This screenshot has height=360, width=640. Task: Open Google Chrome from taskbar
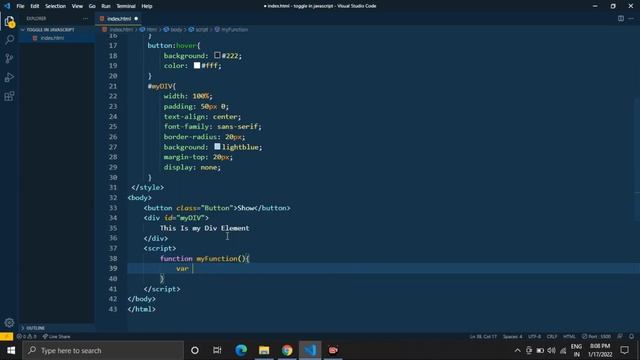(x=287, y=350)
